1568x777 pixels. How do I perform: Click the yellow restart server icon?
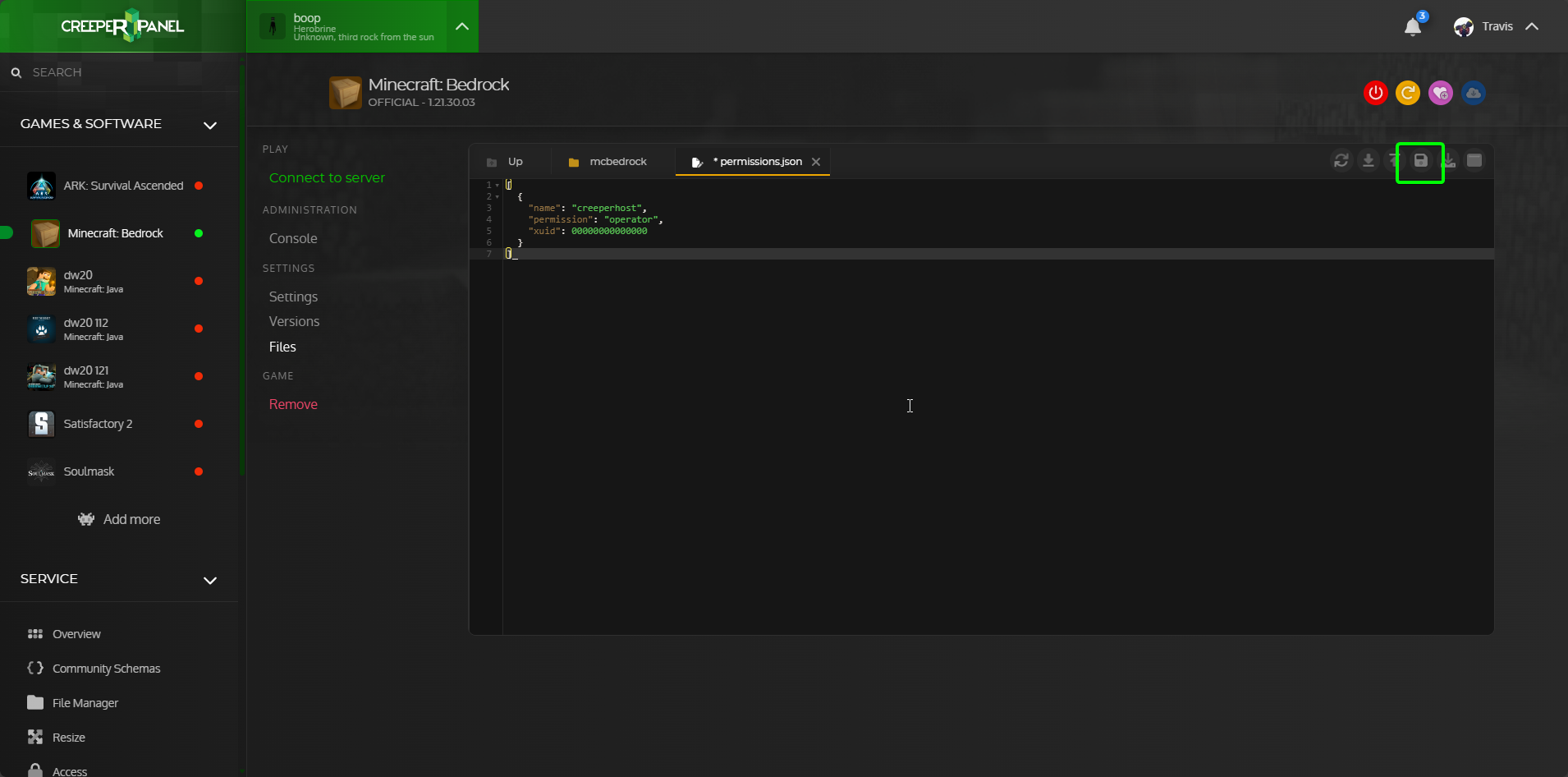[1408, 93]
